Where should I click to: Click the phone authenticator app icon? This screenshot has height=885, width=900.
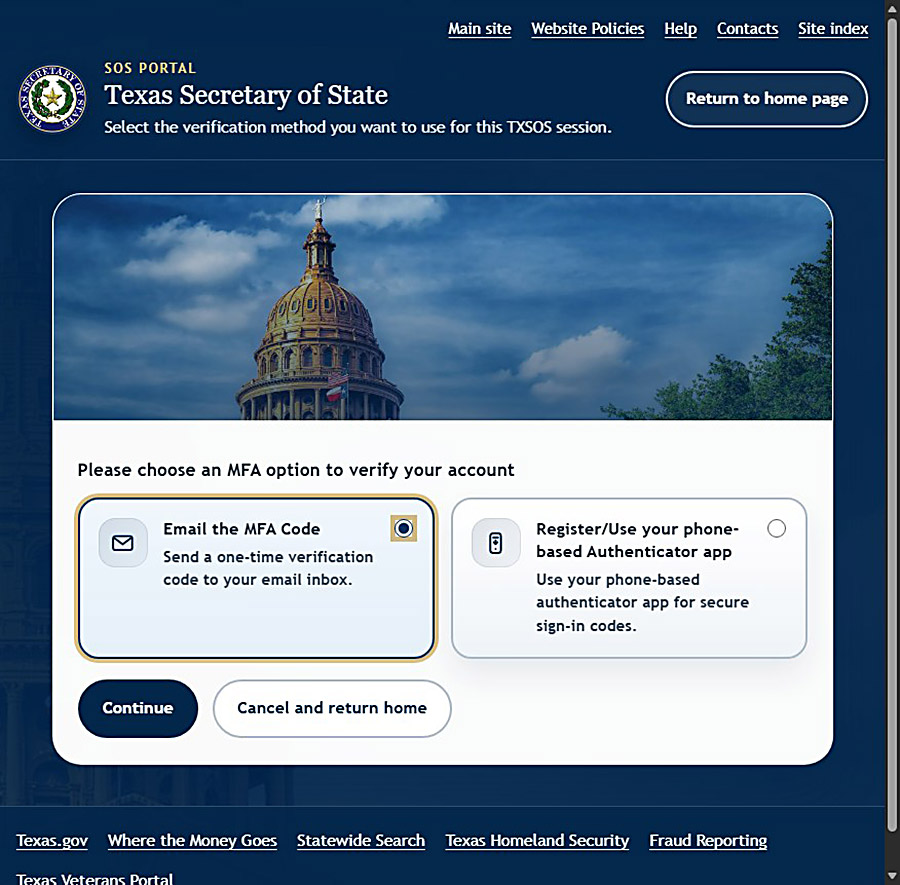pyautogui.click(x=496, y=542)
